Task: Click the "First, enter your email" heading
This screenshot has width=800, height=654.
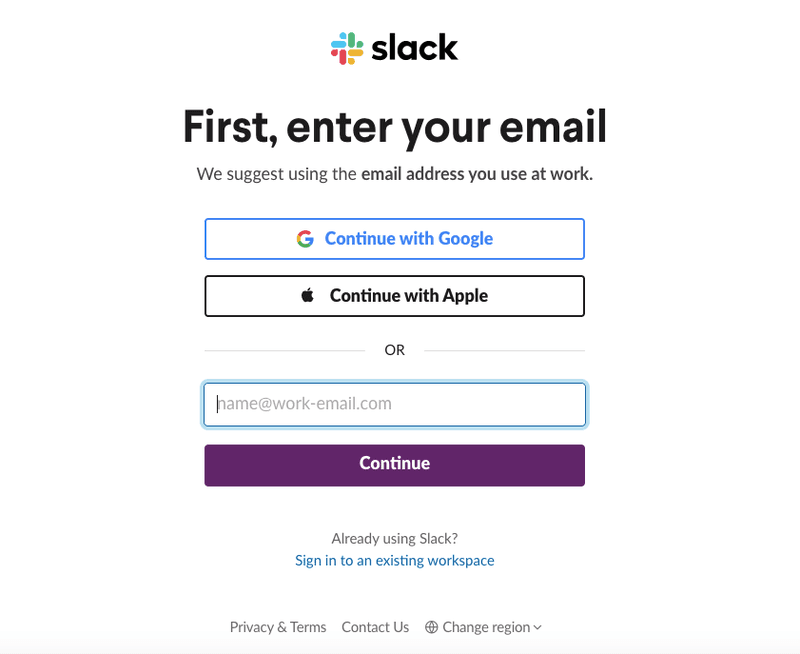Action: 395,128
